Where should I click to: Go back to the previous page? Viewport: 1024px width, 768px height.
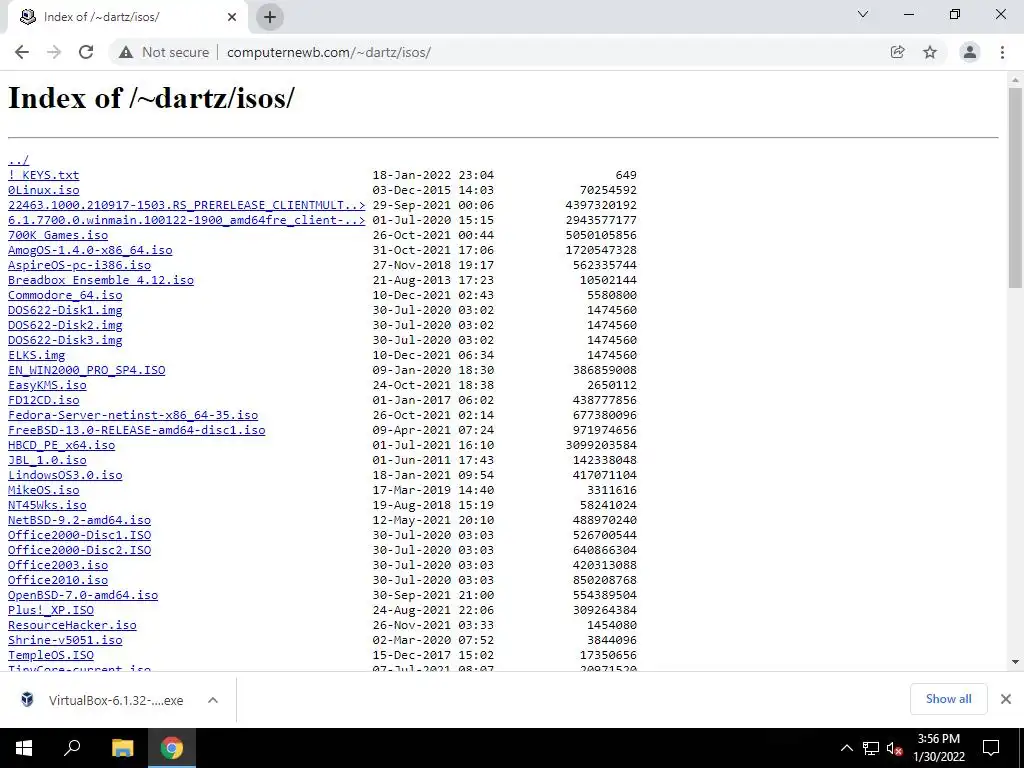coord(22,52)
